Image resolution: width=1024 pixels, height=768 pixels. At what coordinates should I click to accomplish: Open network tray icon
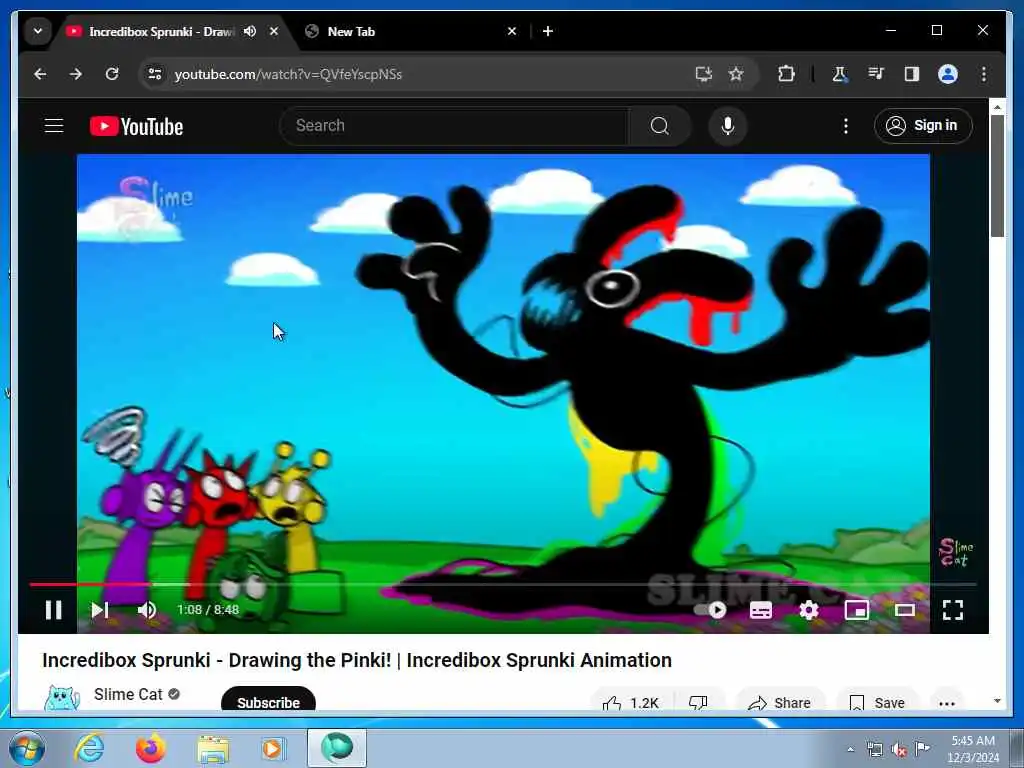point(874,749)
